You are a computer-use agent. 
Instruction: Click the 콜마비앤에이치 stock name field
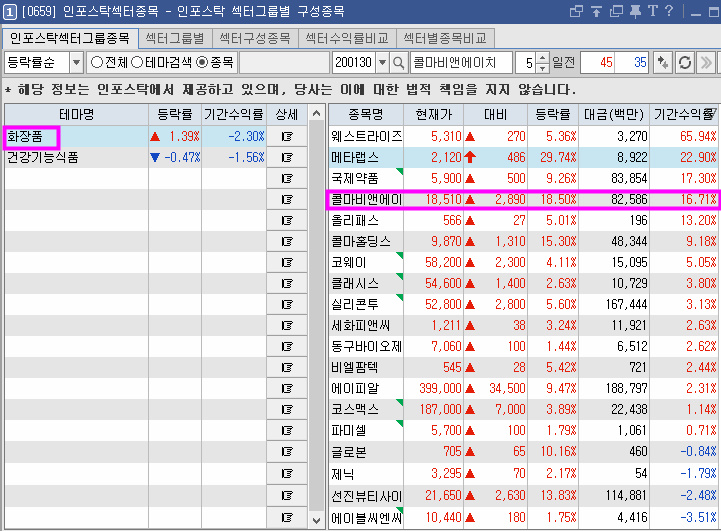(461, 63)
